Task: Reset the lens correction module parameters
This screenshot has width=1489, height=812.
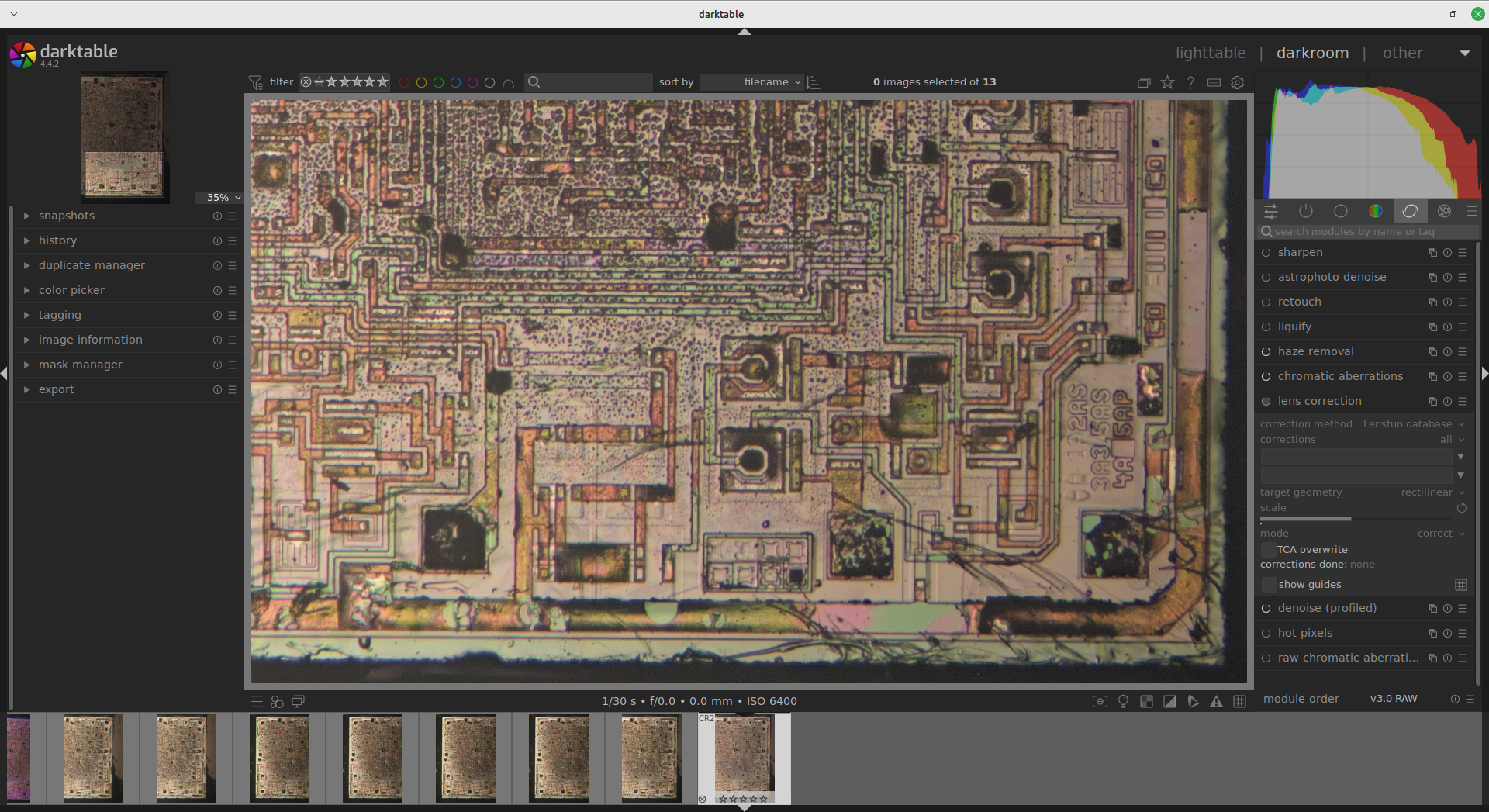Action: pos(1447,402)
